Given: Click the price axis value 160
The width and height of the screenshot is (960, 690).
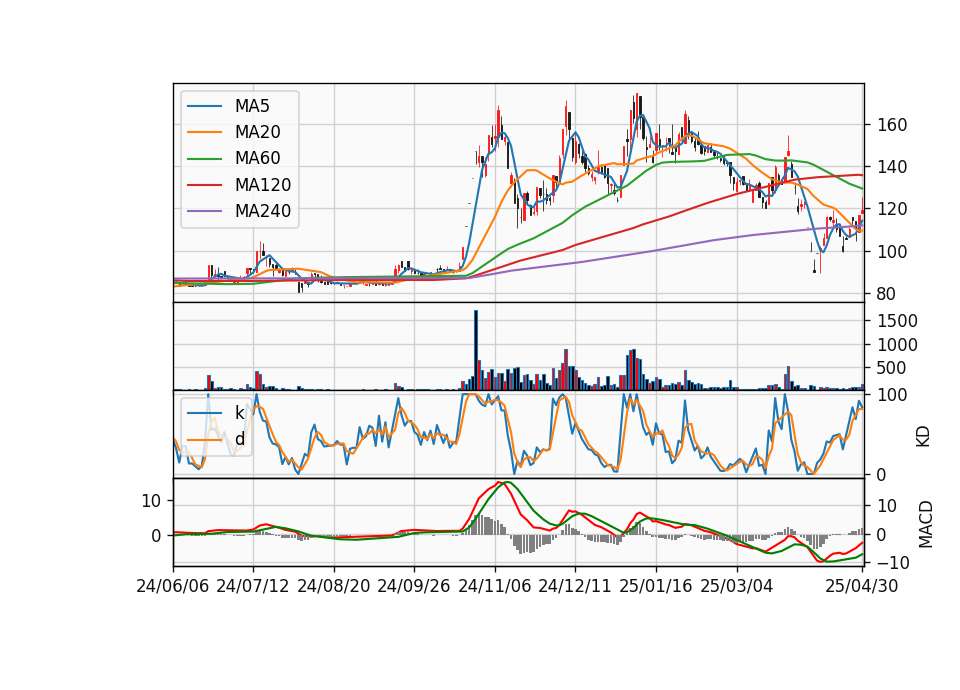Looking at the screenshot, I should click(891, 126).
